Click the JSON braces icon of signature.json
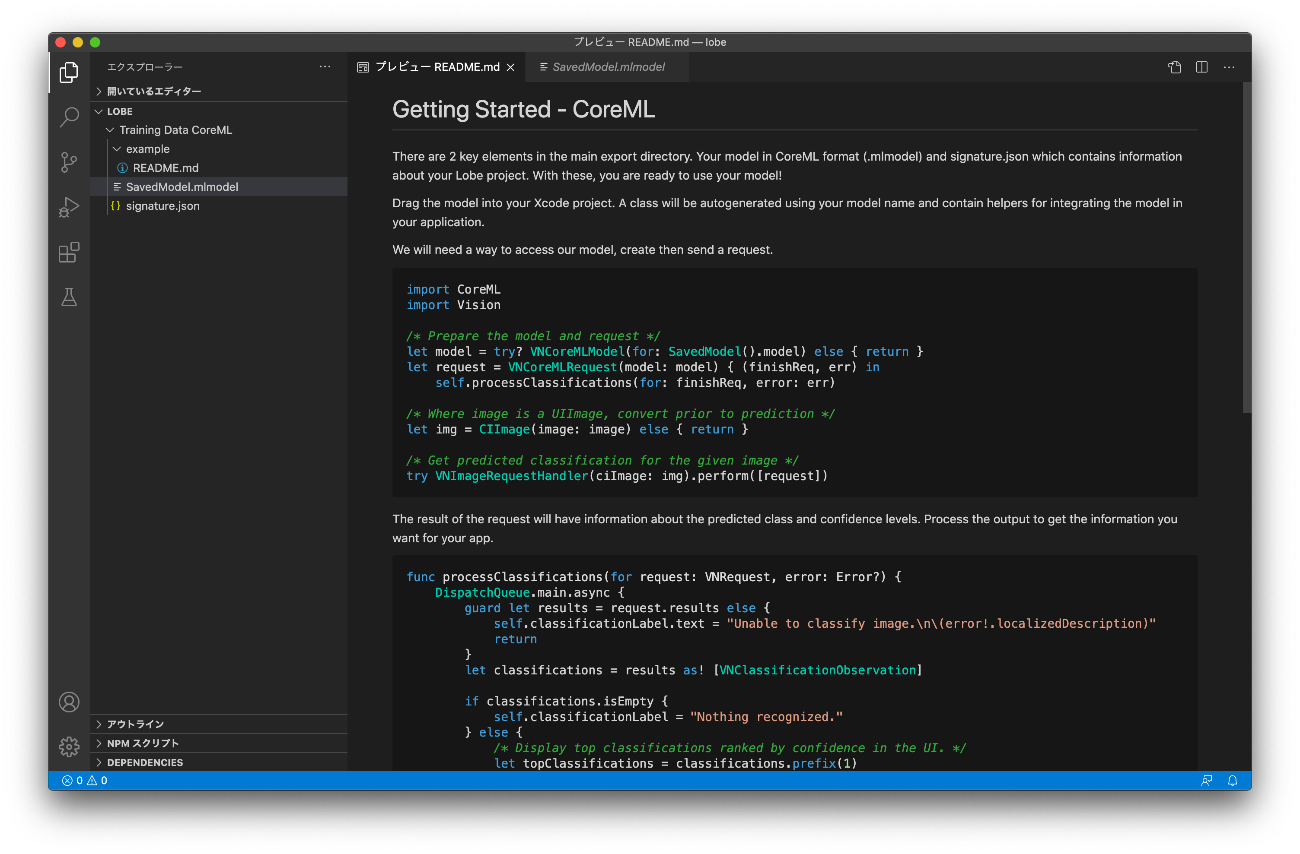The image size is (1300, 854). coord(116,206)
